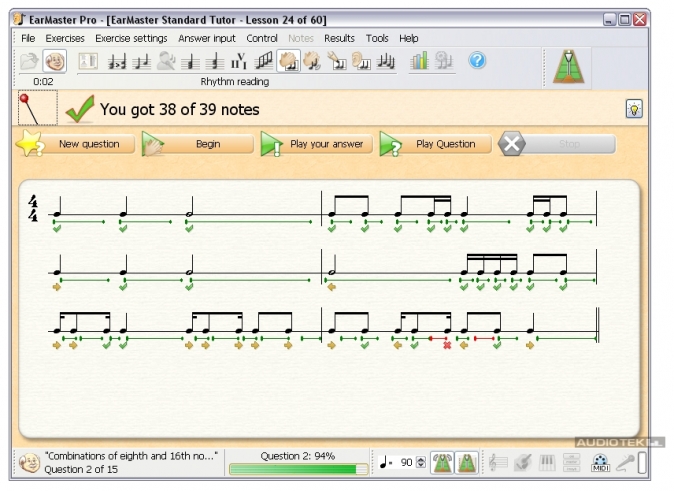Open the Exercises menu
Viewport: 674px width, 491px height.
(x=65, y=38)
